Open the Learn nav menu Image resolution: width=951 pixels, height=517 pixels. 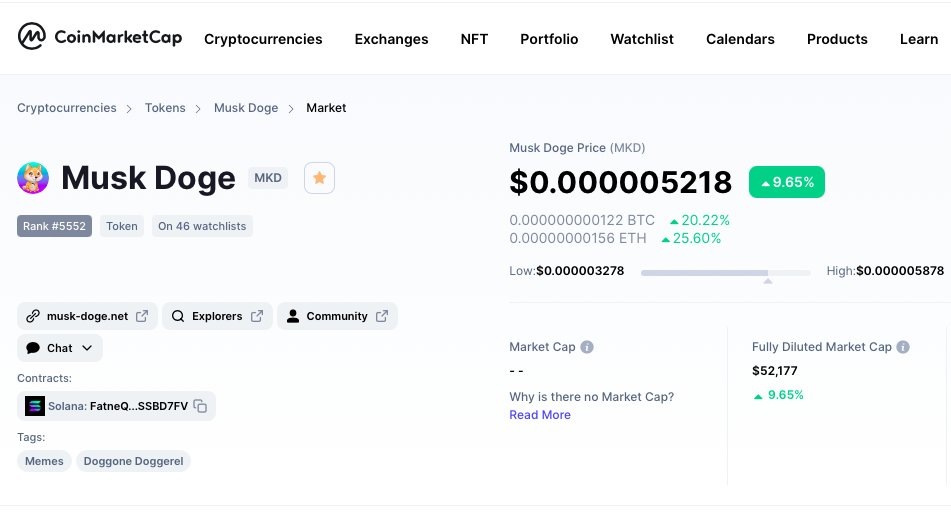[919, 39]
